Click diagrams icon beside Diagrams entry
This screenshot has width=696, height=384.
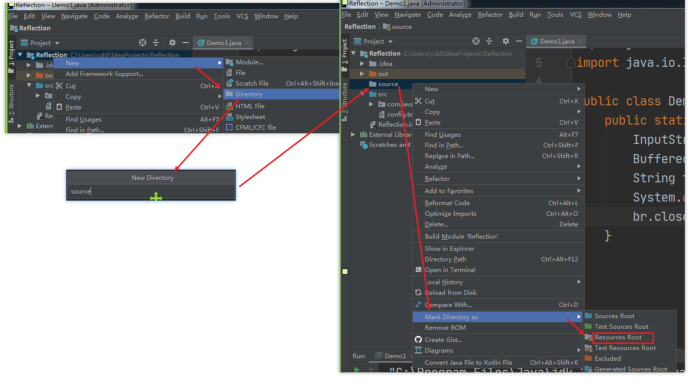(418, 350)
